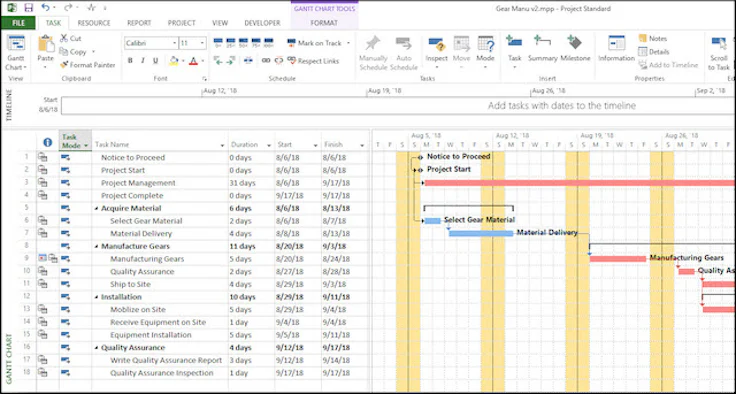Collapse Manufacture Gears summary task
Screen dimensions: 736x394
click(97, 247)
